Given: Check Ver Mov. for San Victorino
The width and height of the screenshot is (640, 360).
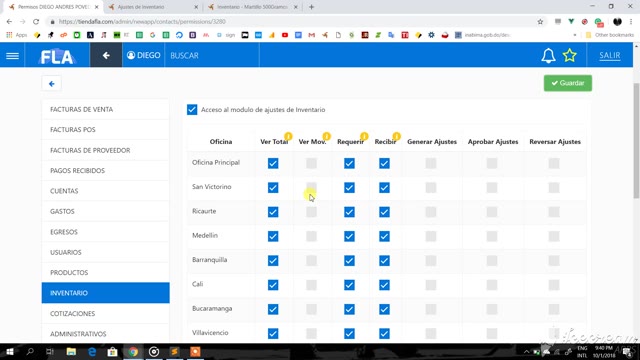Looking at the screenshot, I should (x=311, y=188).
